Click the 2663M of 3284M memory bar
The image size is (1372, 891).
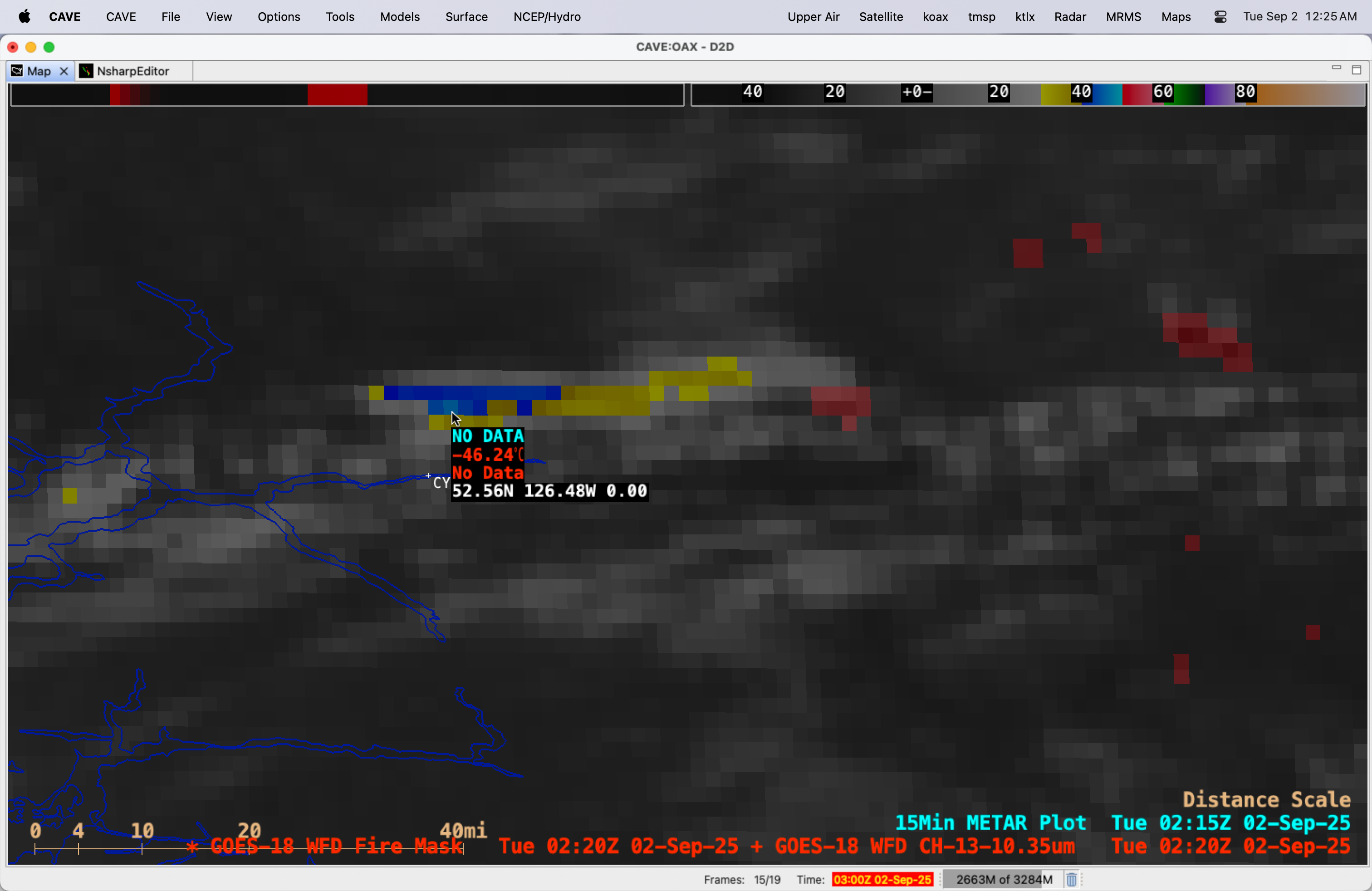click(x=1003, y=880)
